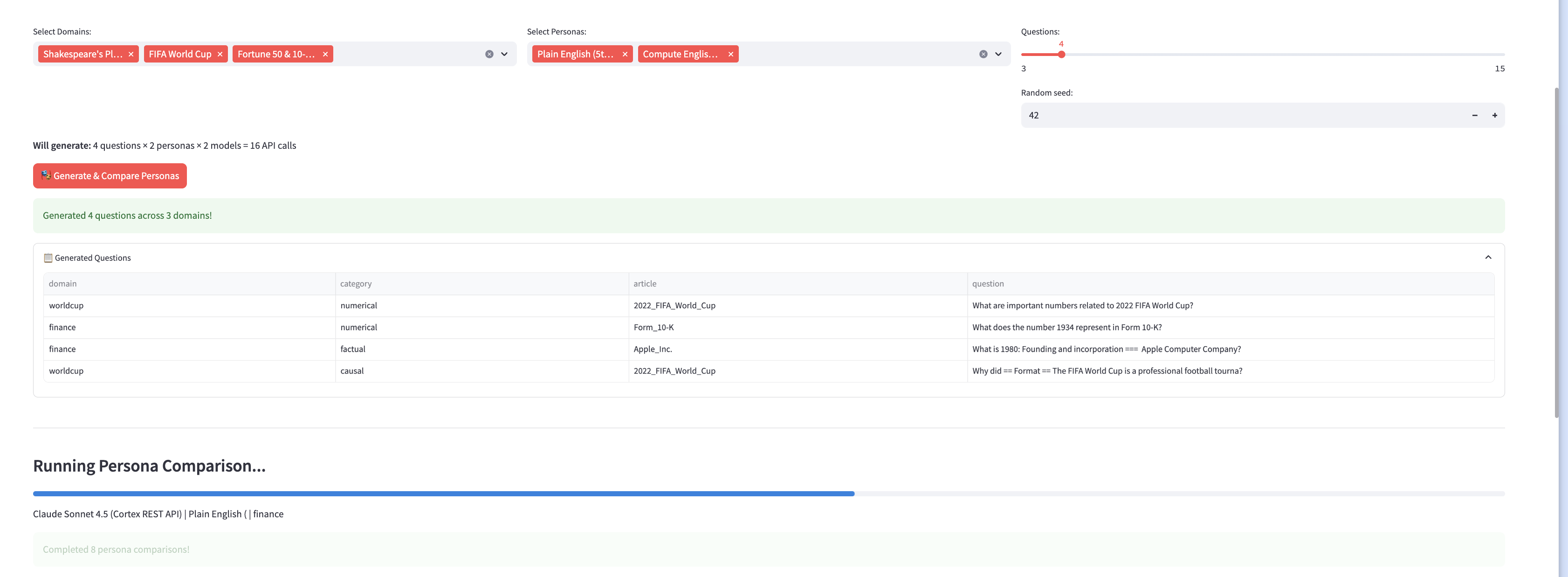Increase the random seed value
Image resolution: width=1568 pixels, height=577 pixels.
(1494, 115)
